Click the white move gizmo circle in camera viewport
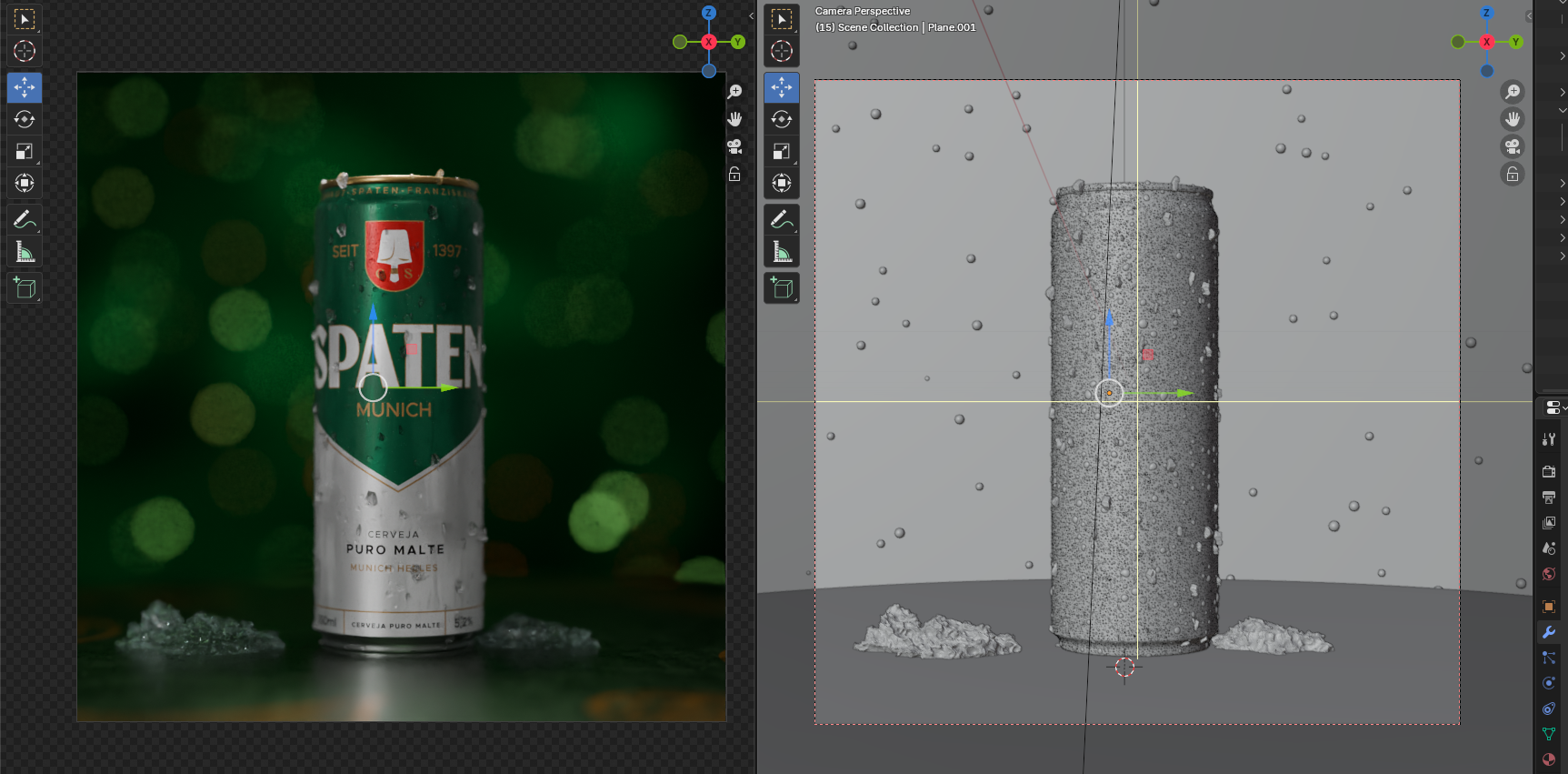This screenshot has width=1568, height=774. (1109, 393)
